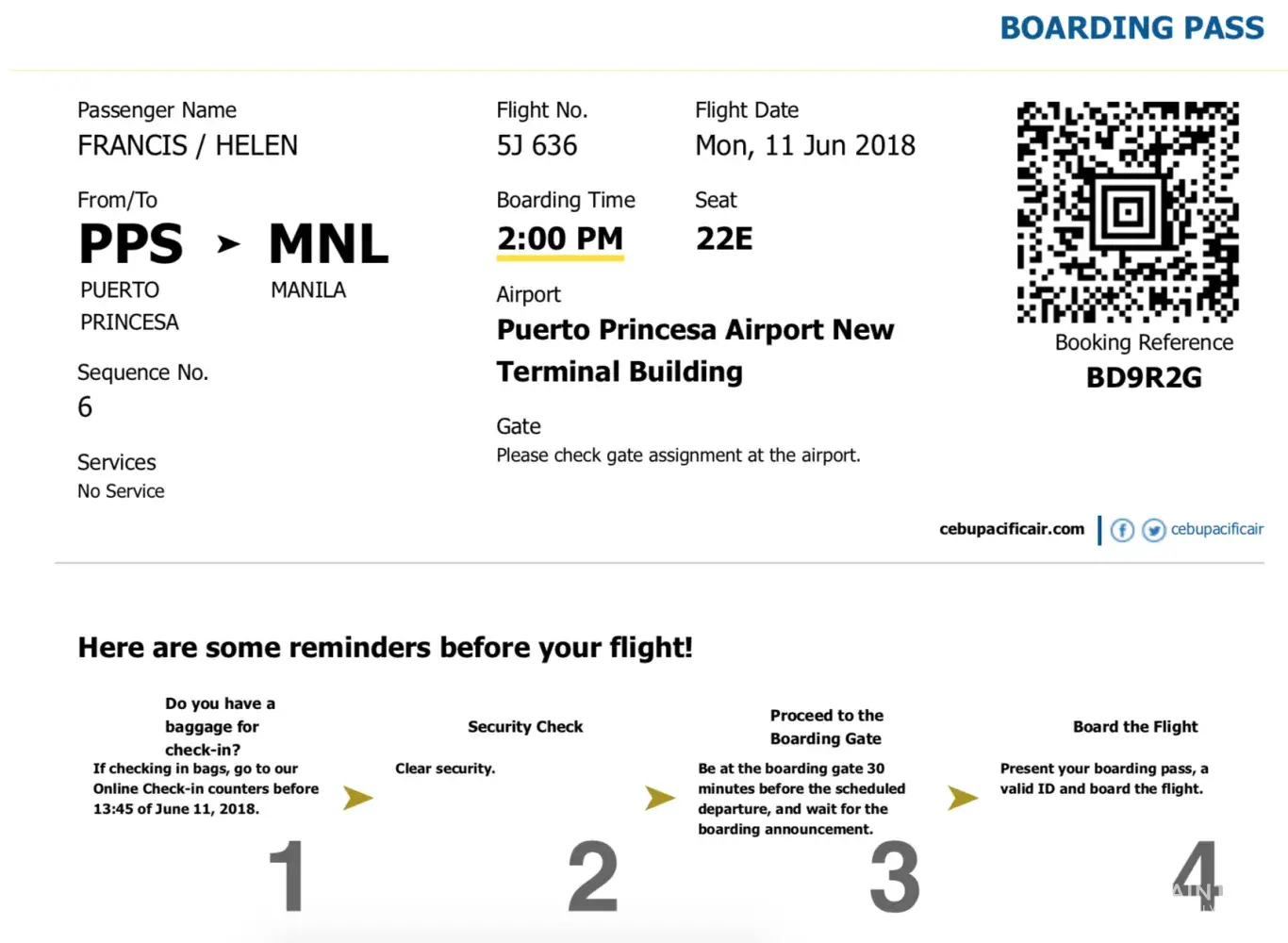Click the arrow between PPS and MNL
Image resolution: width=1288 pixels, height=943 pixels.
click(228, 245)
